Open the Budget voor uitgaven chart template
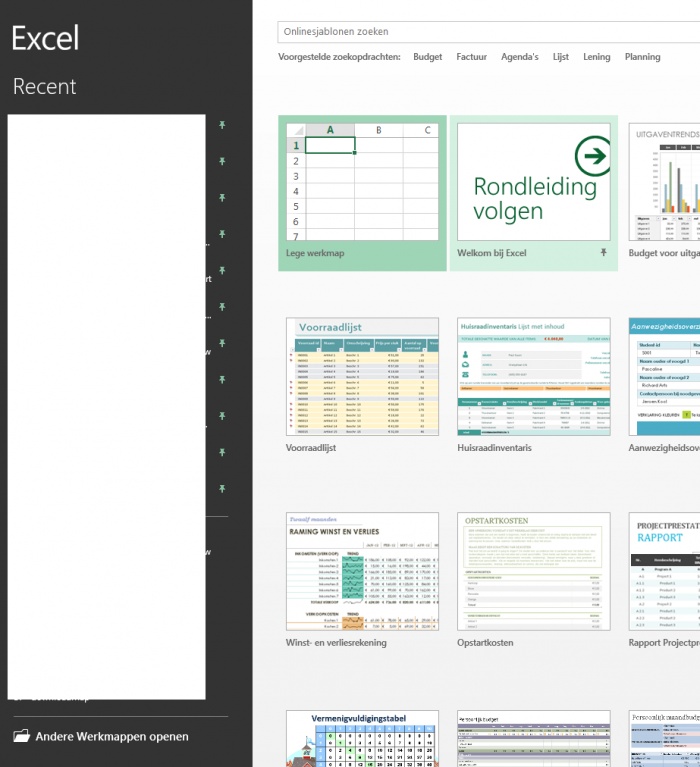The width and height of the screenshot is (700, 767). (x=664, y=182)
